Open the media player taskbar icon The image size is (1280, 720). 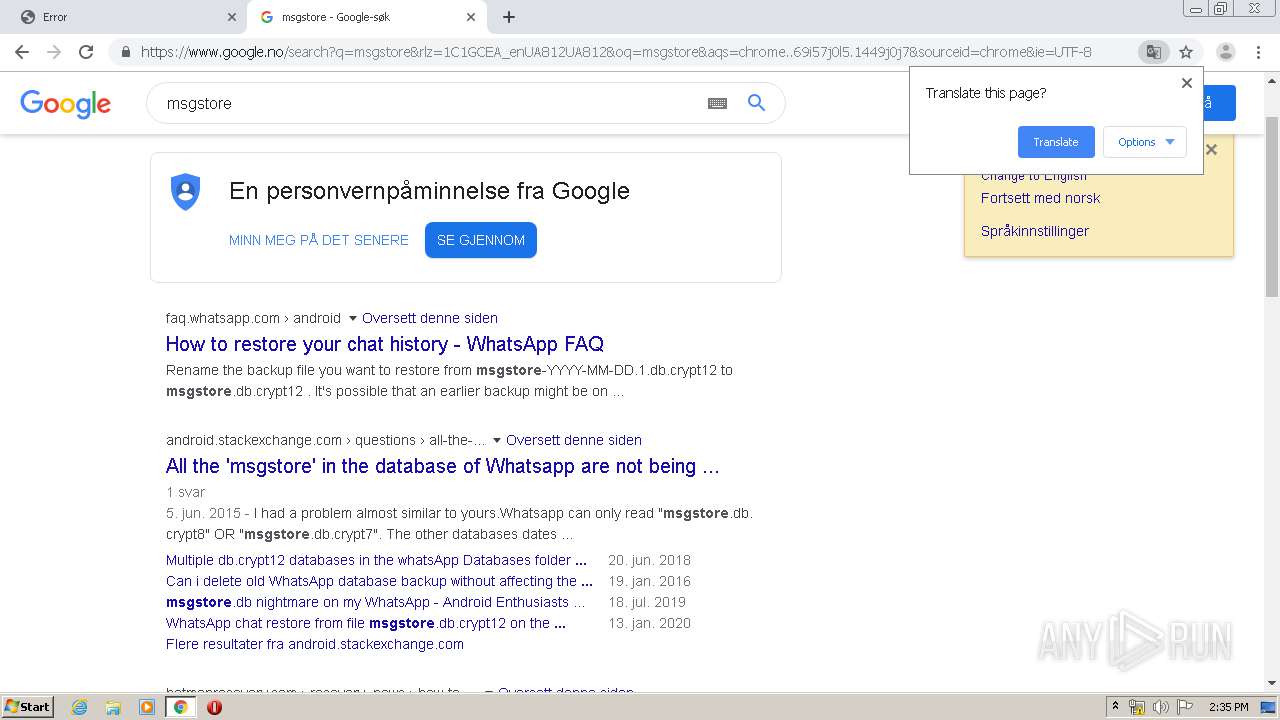(x=147, y=707)
